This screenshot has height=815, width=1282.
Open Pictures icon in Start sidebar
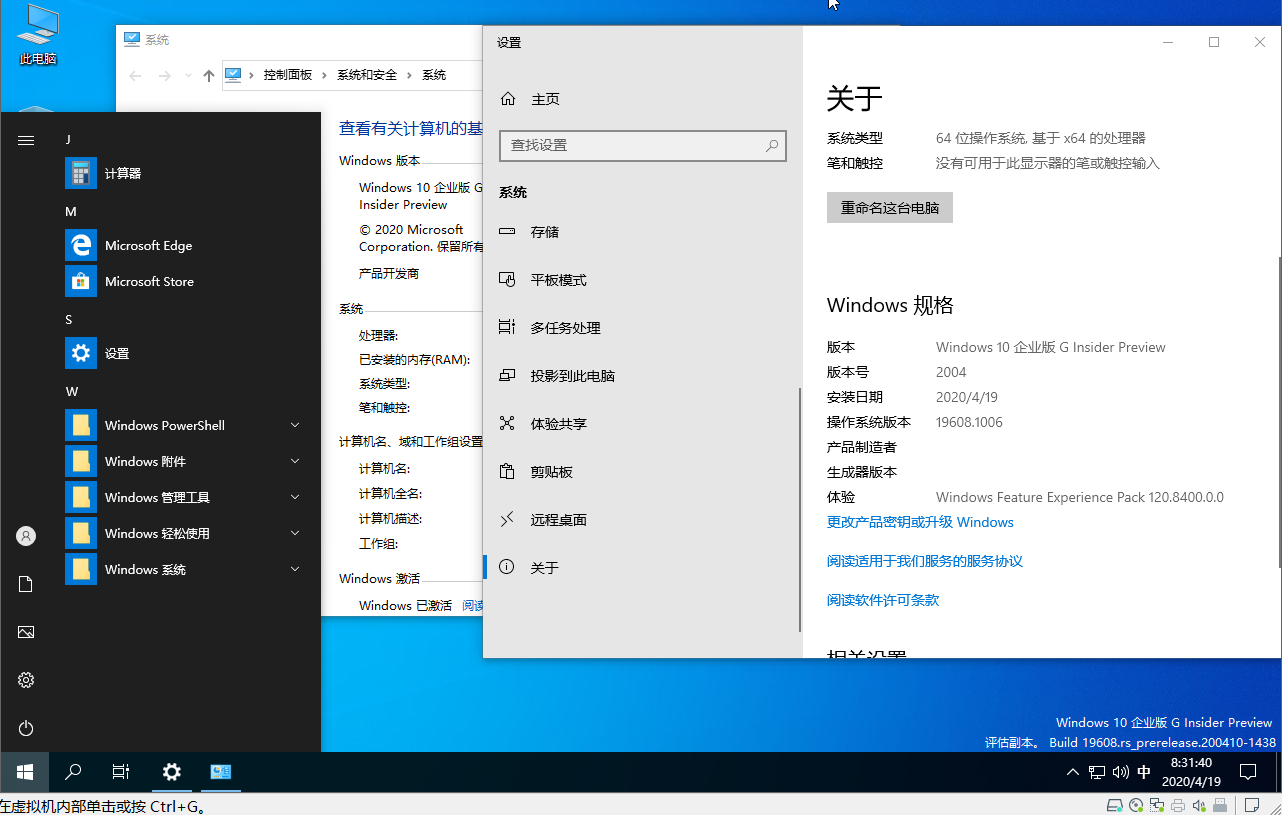pos(26,632)
